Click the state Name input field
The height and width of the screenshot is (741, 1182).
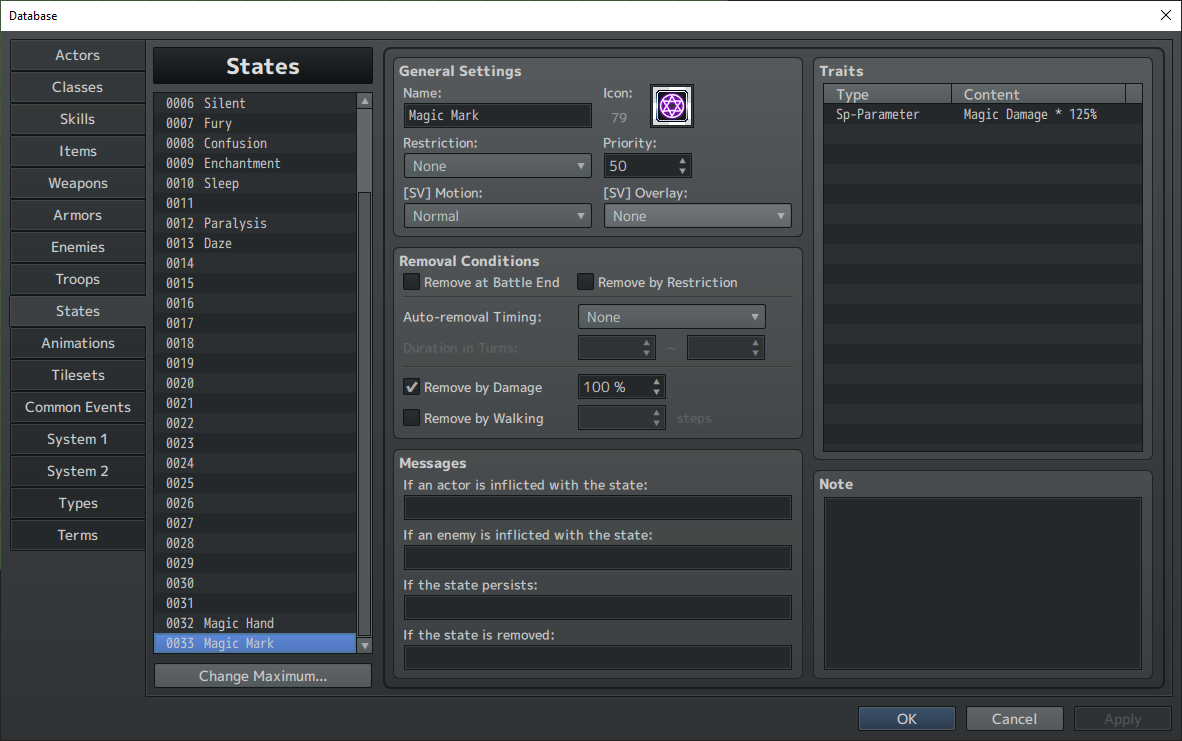point(498,115)
